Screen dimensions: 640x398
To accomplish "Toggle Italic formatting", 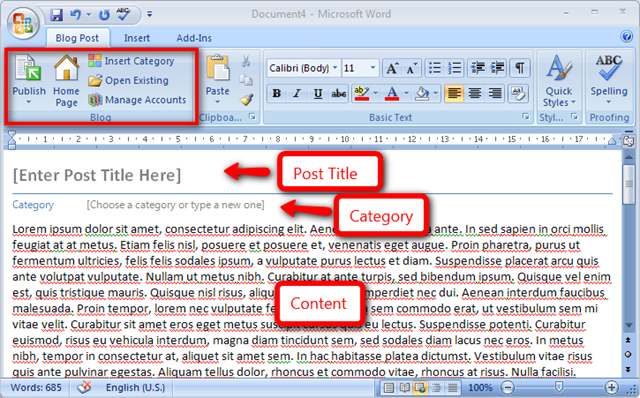I will pos(297,93).
